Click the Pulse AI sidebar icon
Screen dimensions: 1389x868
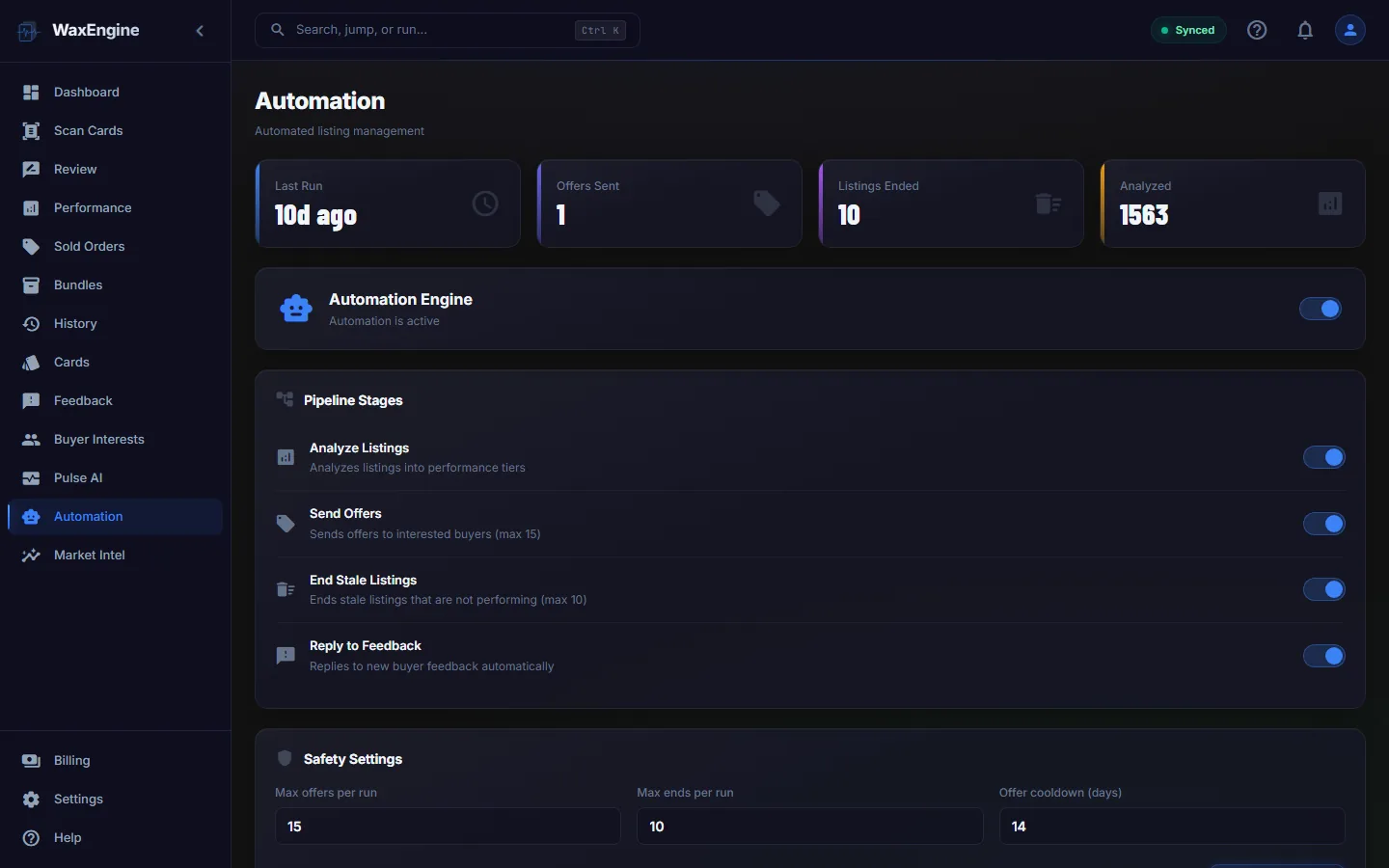[x=31, y=478]
